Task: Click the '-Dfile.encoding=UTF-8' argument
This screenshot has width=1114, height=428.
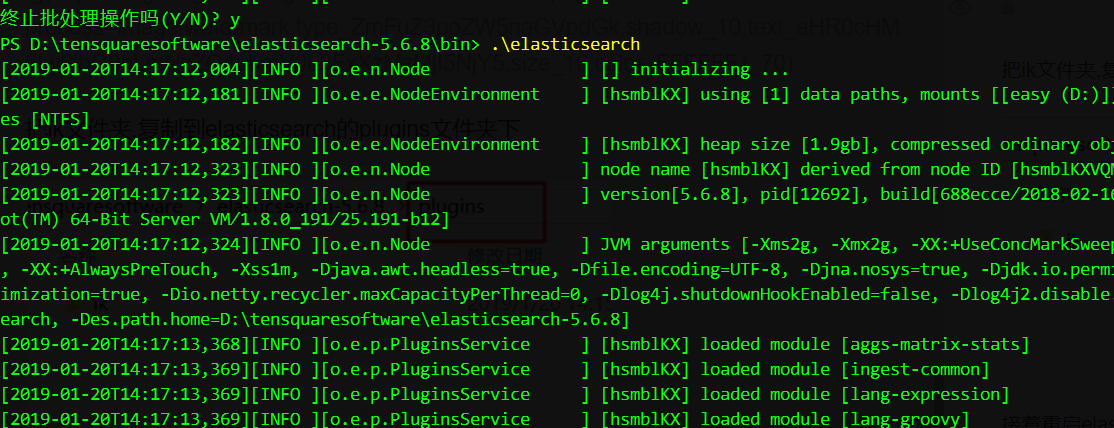Action: 676,269
